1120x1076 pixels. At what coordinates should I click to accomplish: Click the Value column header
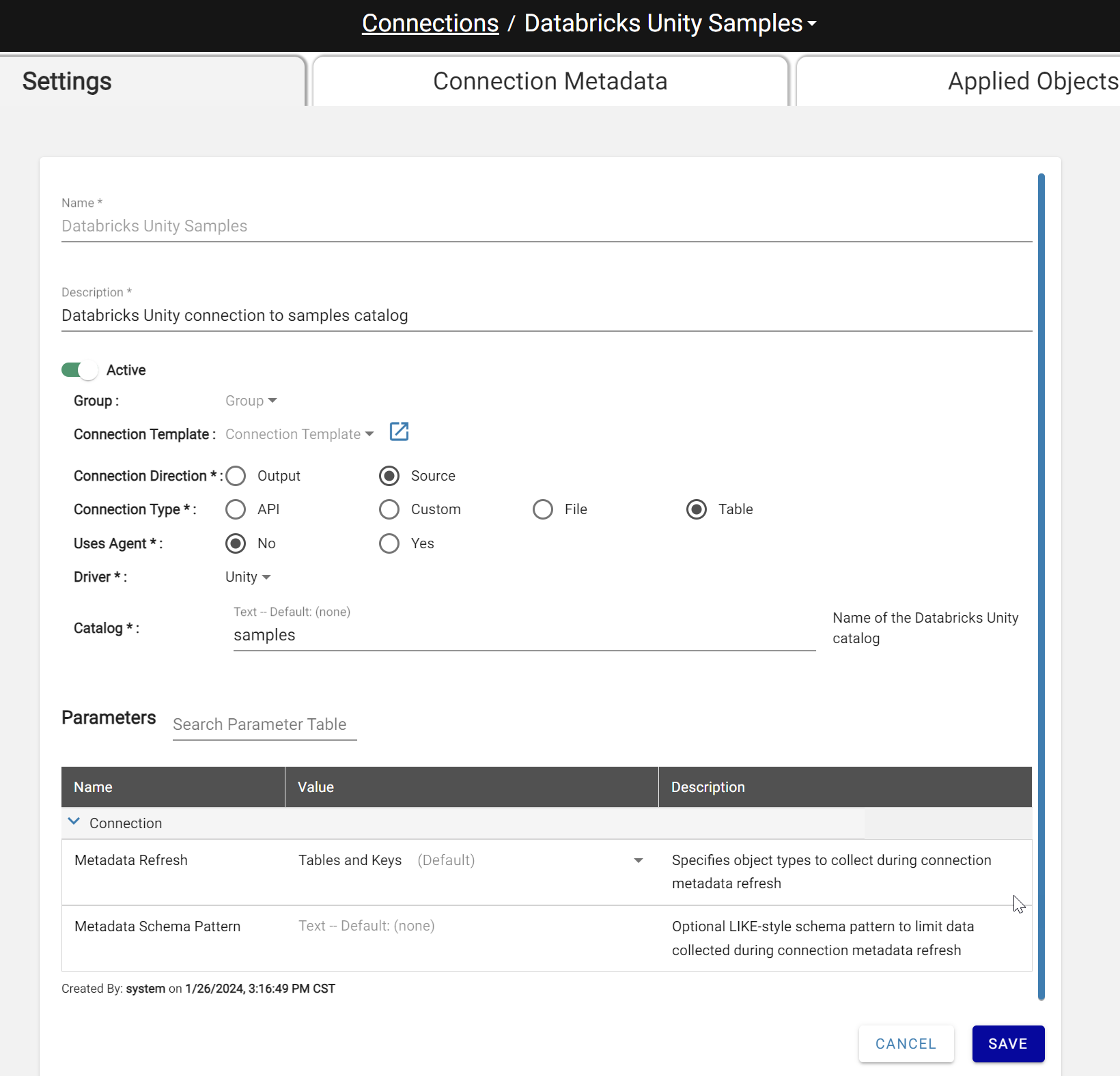[x=472, y=787]
